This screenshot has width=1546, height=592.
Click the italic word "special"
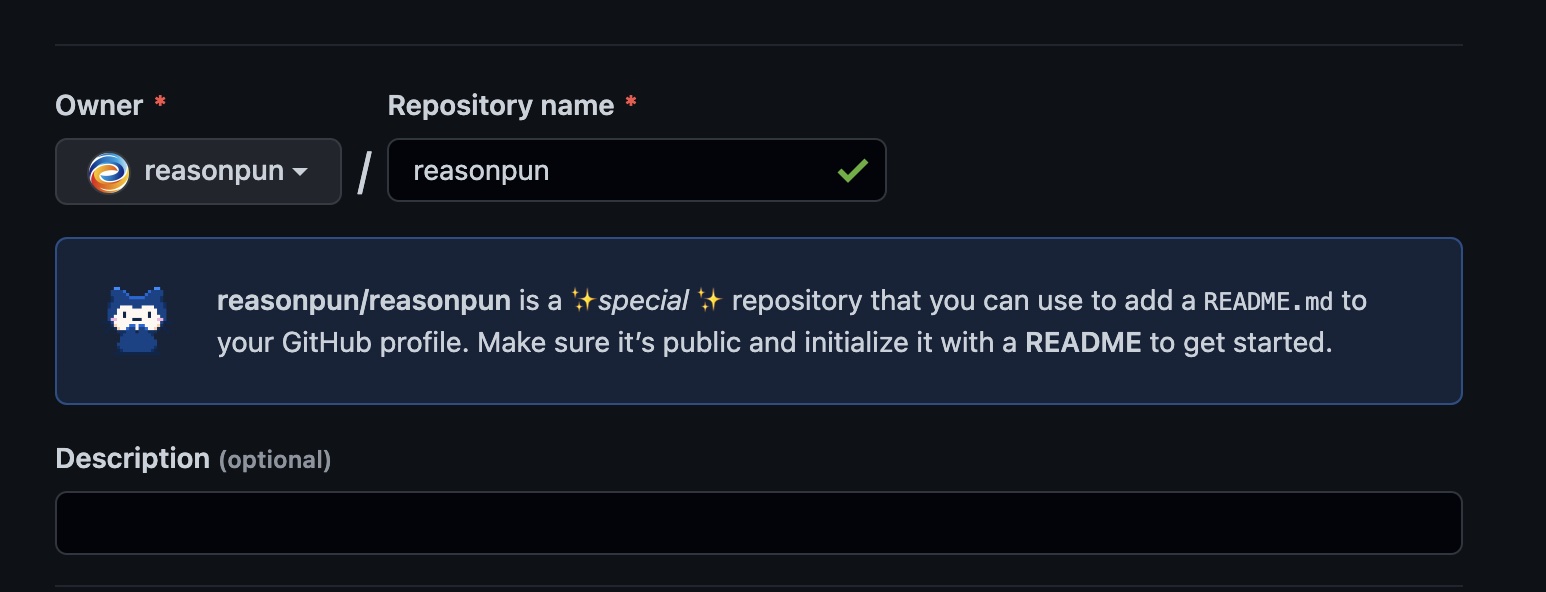pyautogui.click(x=643, y=300)
